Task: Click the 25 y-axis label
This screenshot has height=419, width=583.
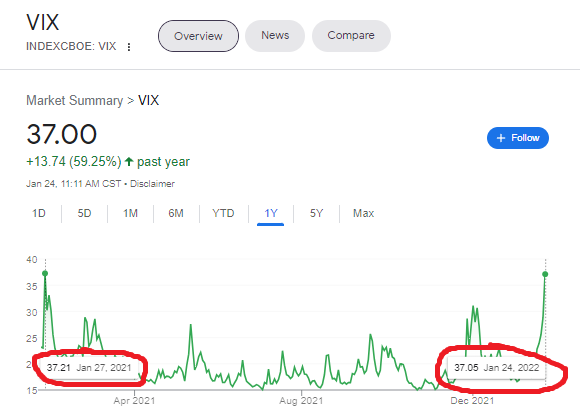Action: tap(32, 339)
